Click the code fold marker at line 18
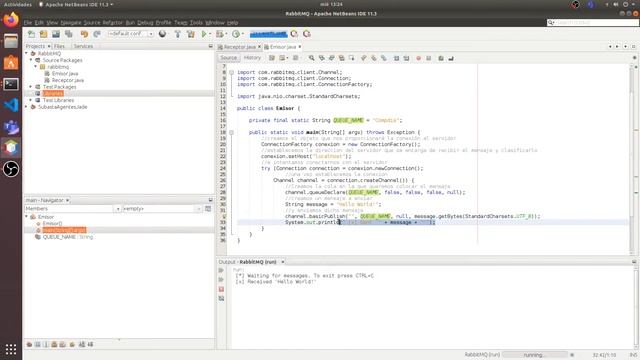 (x=231, y=132)
